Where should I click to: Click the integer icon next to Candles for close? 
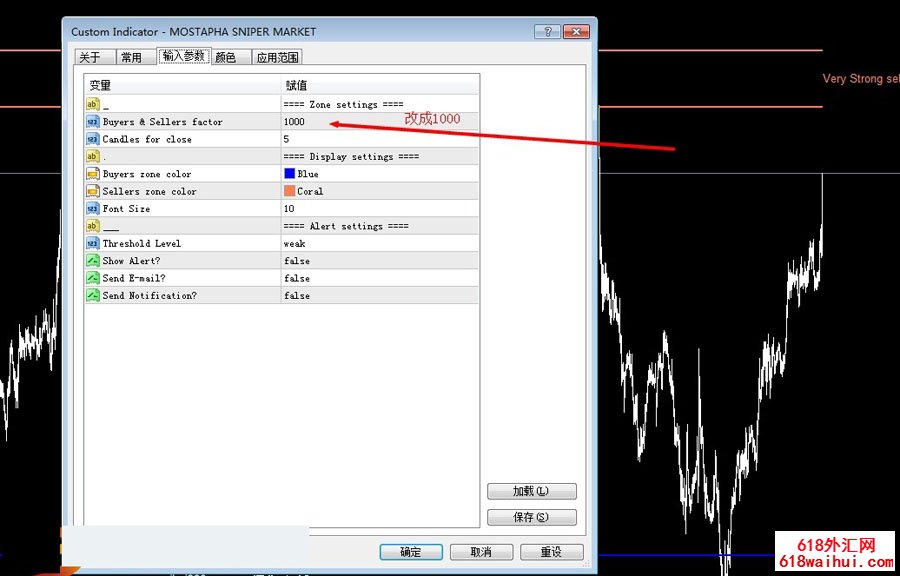click(92, 139)
